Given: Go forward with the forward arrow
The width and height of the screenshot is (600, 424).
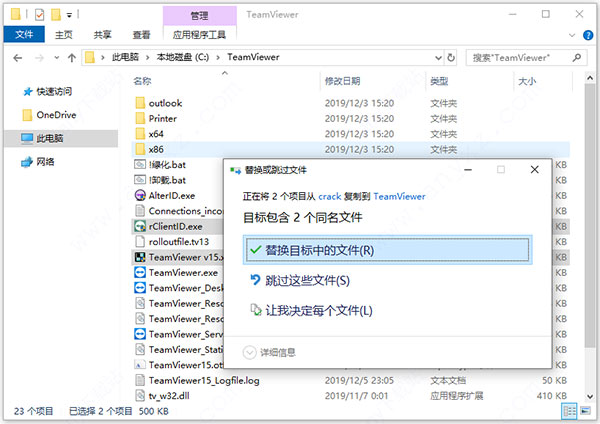Looking at the screenshot, I should (39, 58).
